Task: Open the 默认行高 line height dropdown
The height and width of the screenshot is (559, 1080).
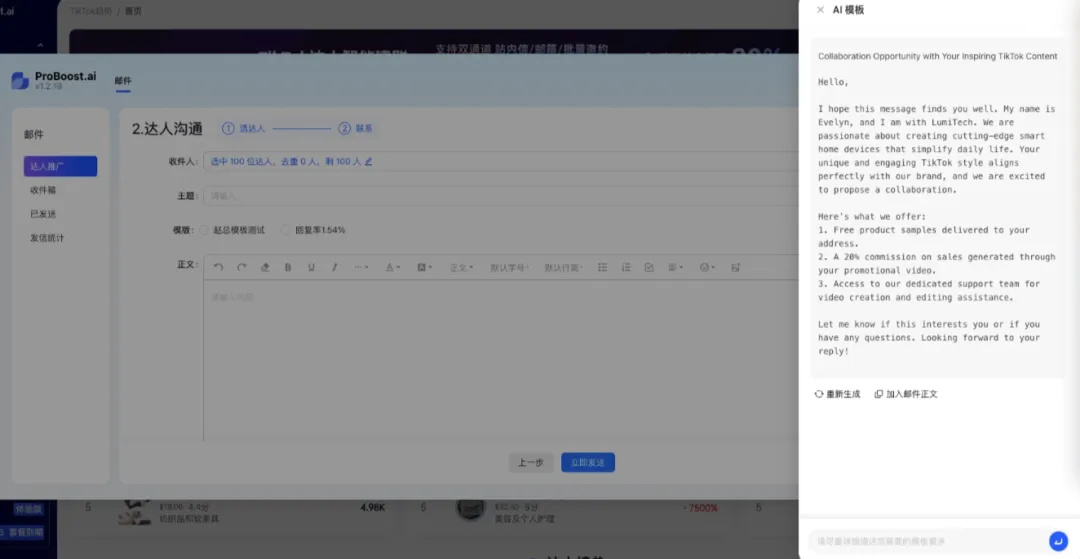Action: pyautogui.click(x=564, y=268)
